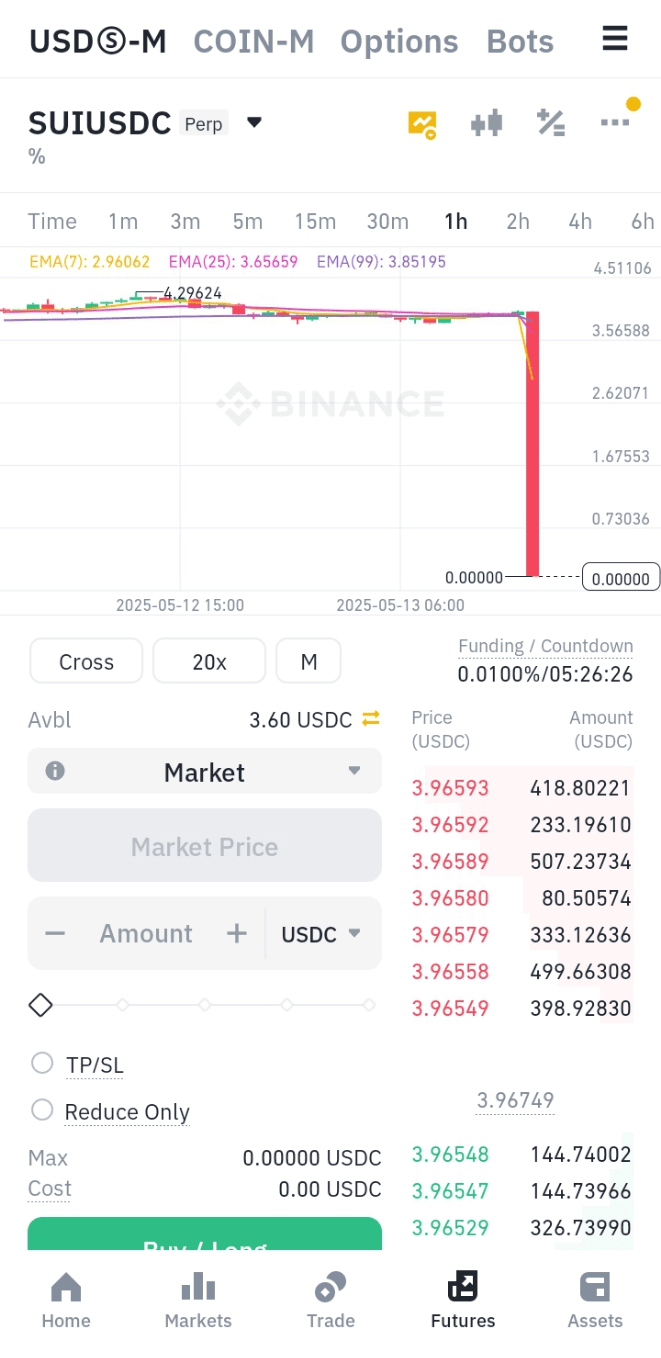Expand the SUIUSDC pair selector arrow
The height and width of the screenshot is (1358, 661).
coord(254,123)
